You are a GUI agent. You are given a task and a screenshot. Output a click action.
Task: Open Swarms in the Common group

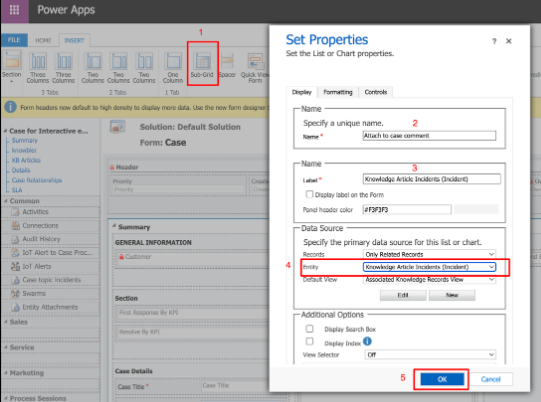tap(28, 294)
